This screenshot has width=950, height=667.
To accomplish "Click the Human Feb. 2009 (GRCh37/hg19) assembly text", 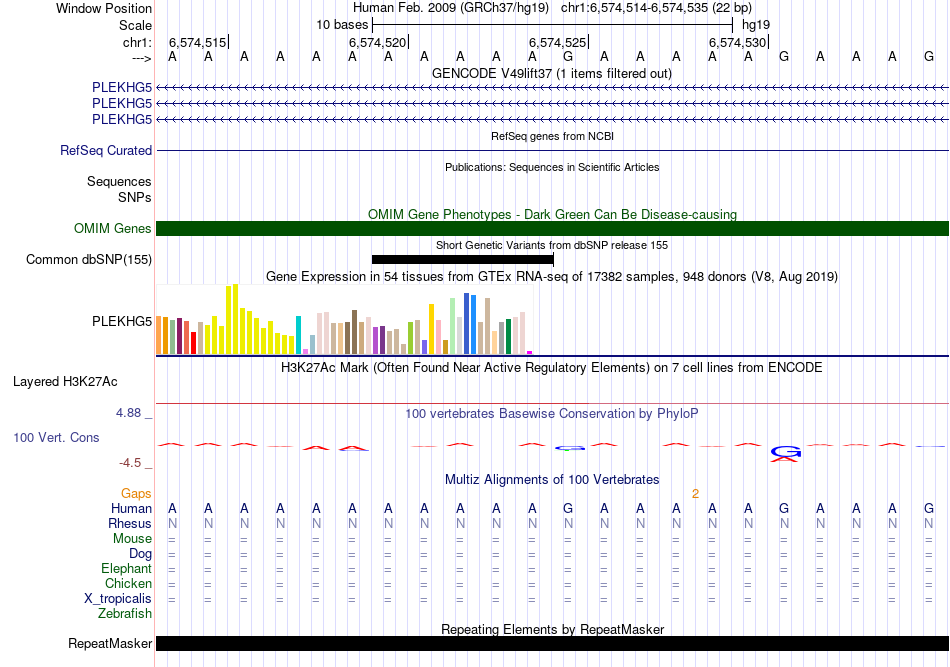I will tap(451, 8).
